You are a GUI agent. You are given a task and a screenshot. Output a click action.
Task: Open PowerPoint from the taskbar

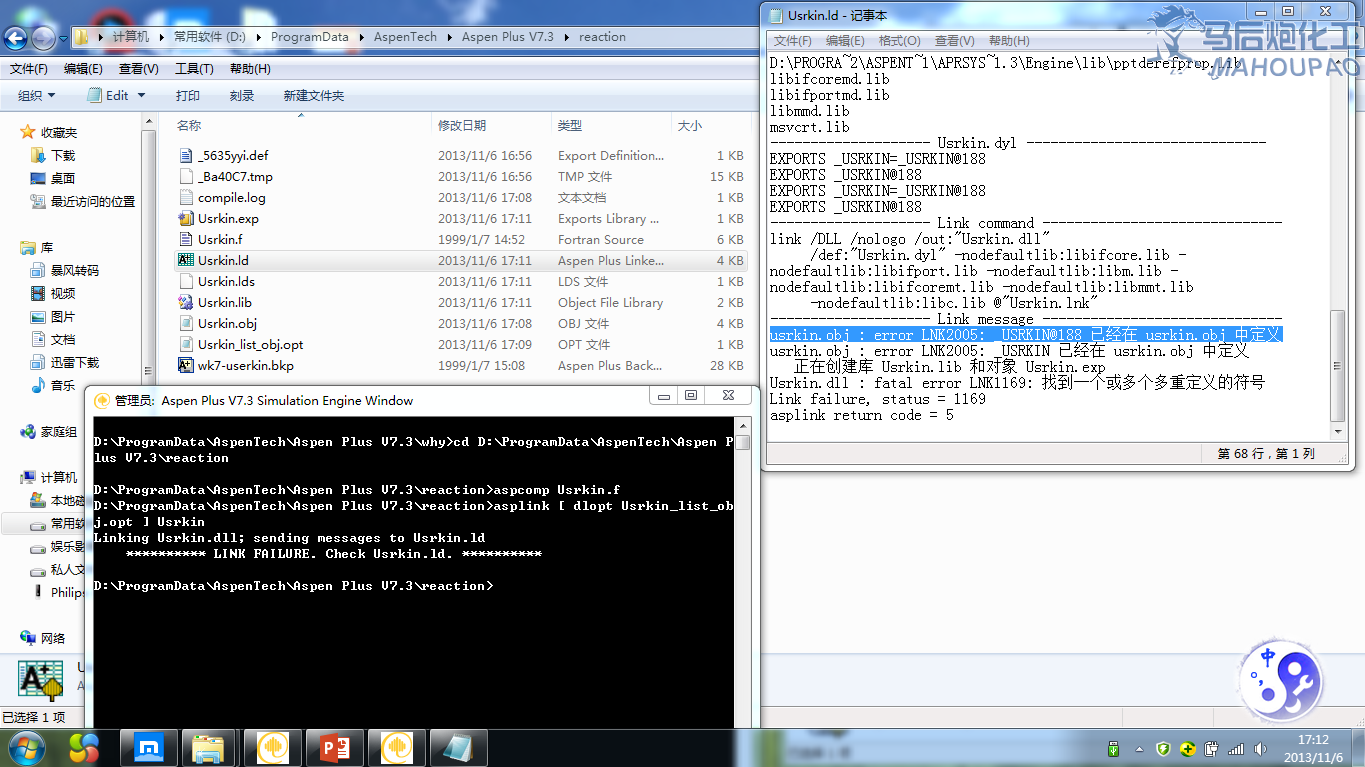(334, 747)
